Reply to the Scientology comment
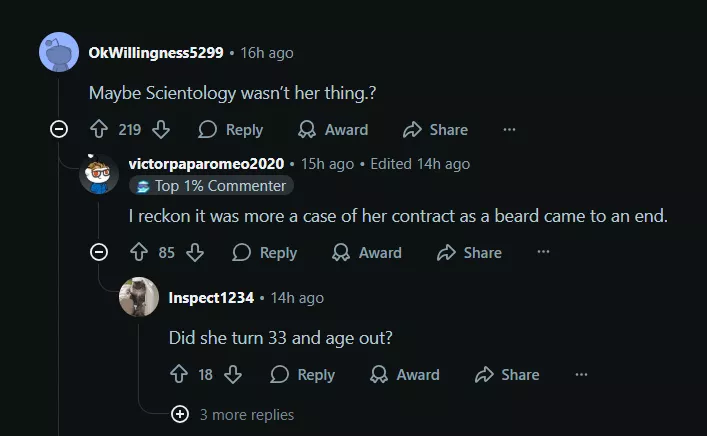Viewport: 707px width, 436px height. point(231,130)
